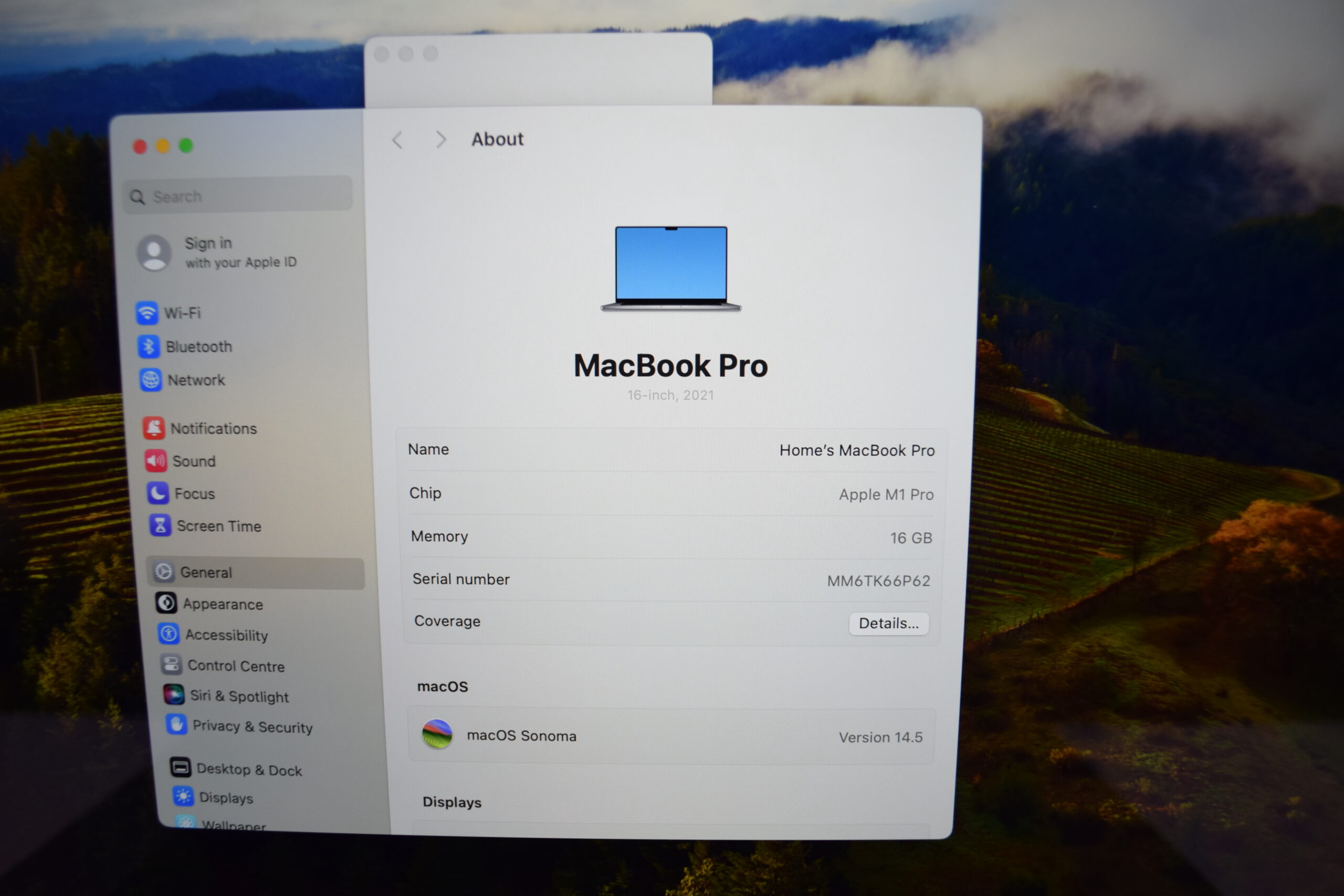Screen dimensions: 1344x896
Task: Click the About page title
Action: point(497,139)
